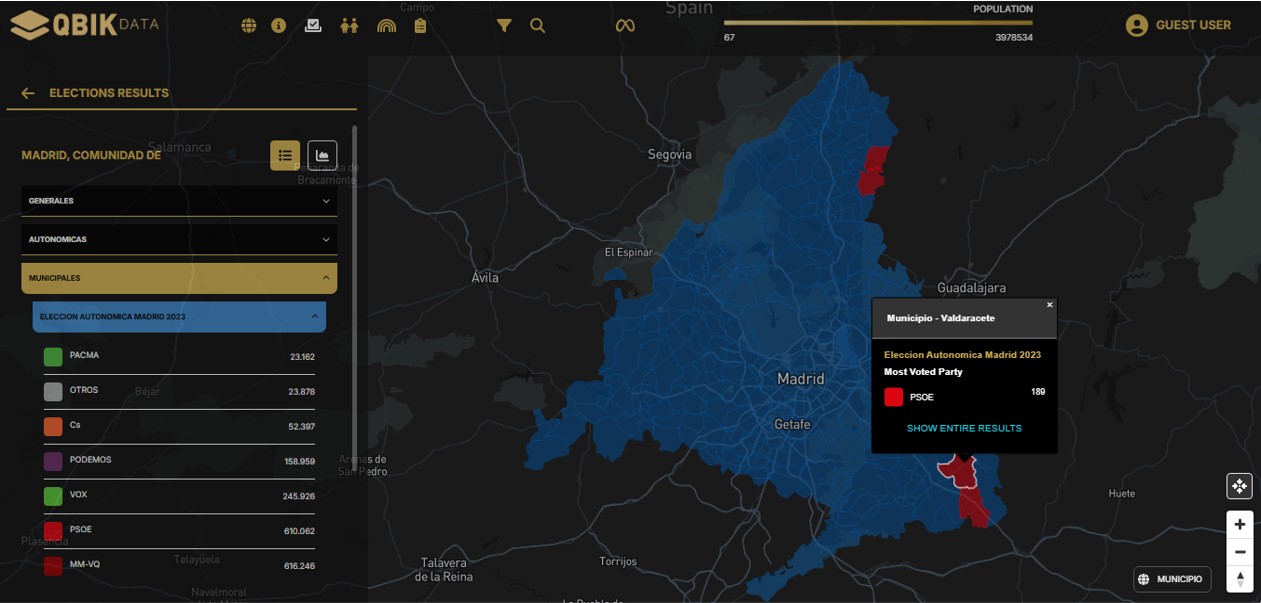Open the filter funnel tool
This screenshot has height=603, width=1261.
coord(504,26)
